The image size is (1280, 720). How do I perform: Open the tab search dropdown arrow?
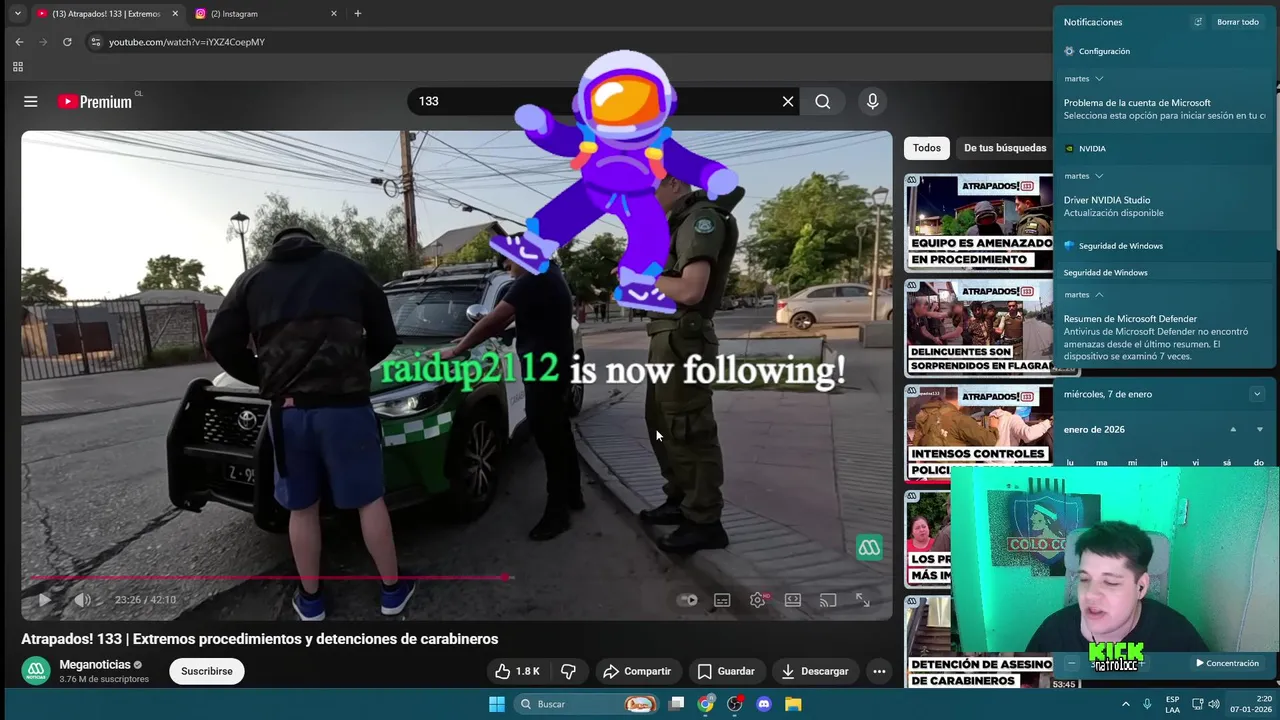tap(17, 14)
